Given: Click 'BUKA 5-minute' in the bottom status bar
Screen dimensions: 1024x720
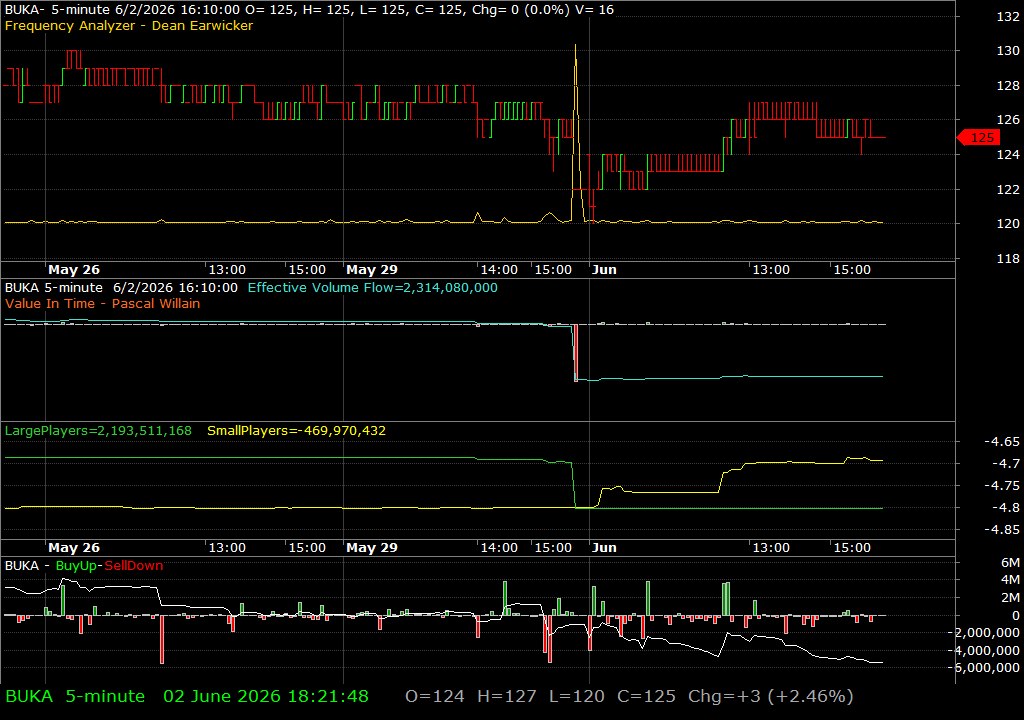Looking at the screenshot, I should [74, 696].
